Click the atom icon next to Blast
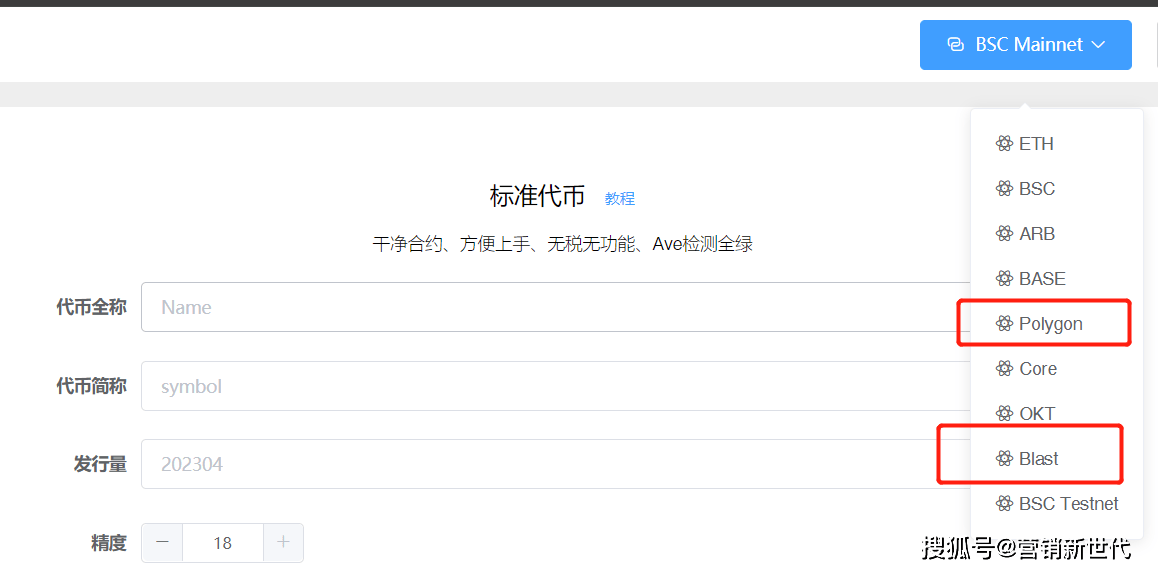Viewport: 1158px width, 573px height. (1004, 459)
